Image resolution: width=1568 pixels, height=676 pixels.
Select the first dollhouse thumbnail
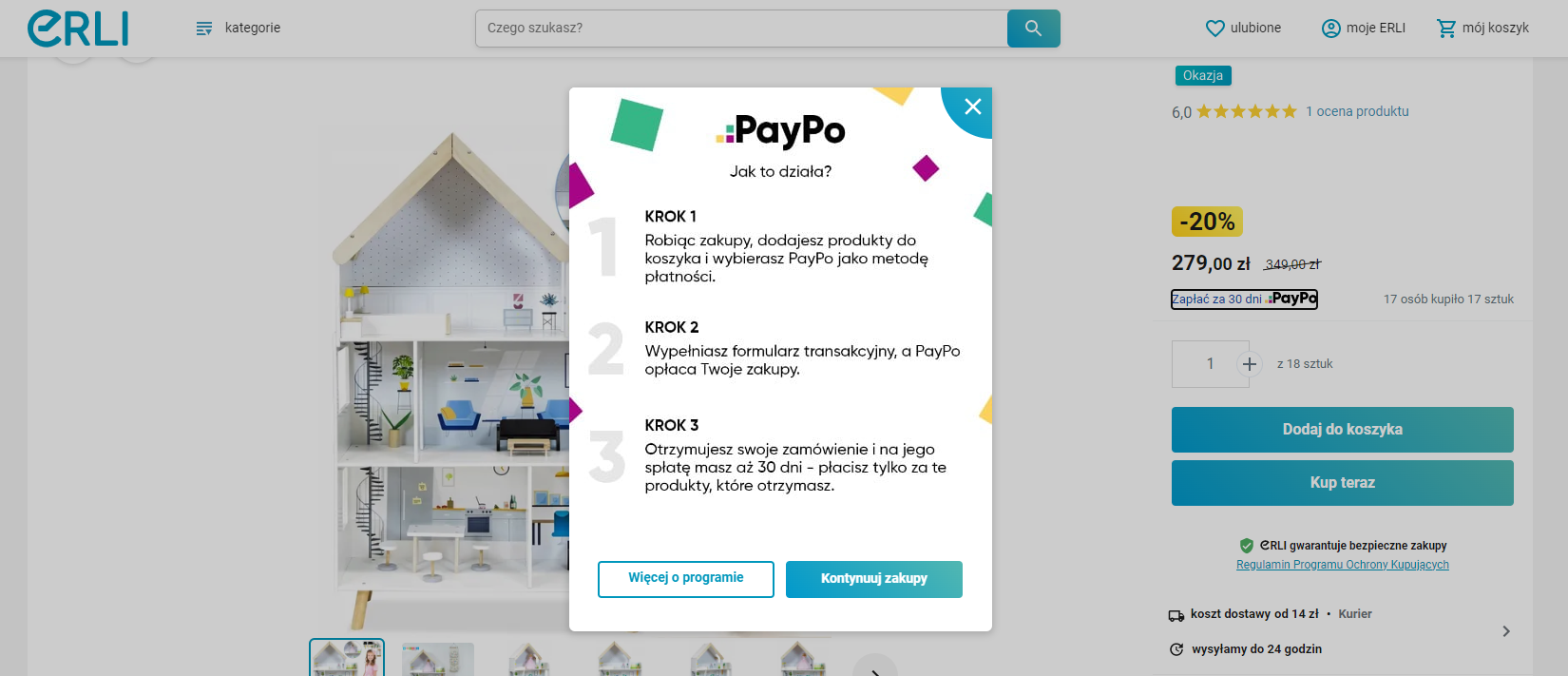(347, 657)
